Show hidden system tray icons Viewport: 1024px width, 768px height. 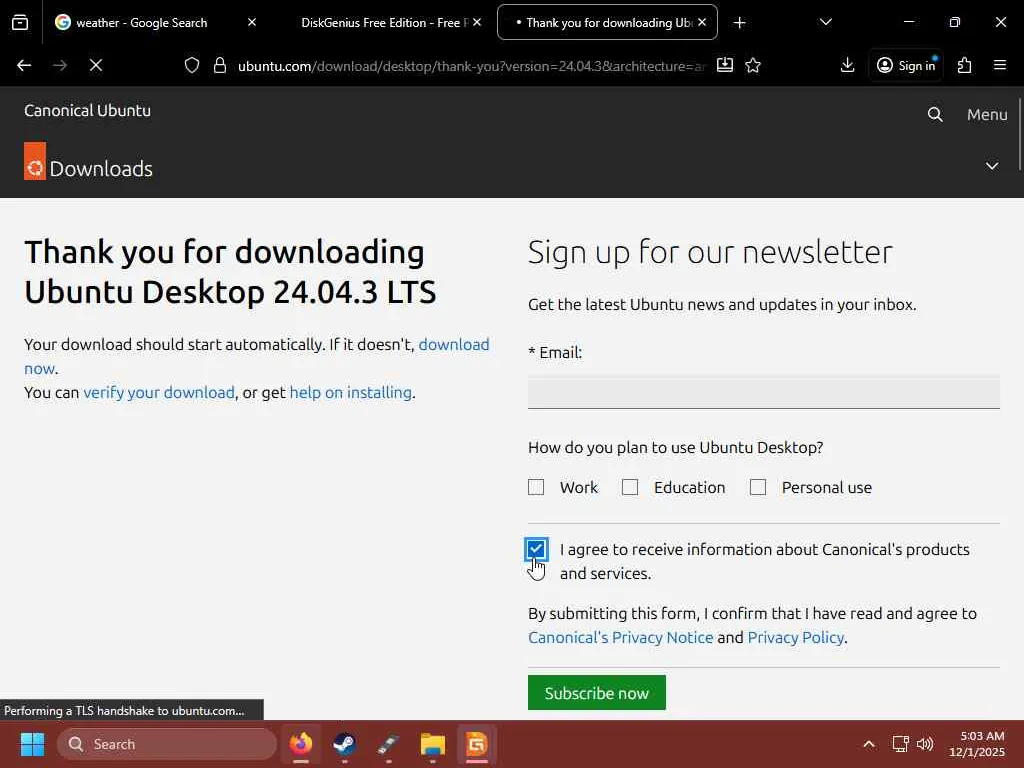pos(869,744)
